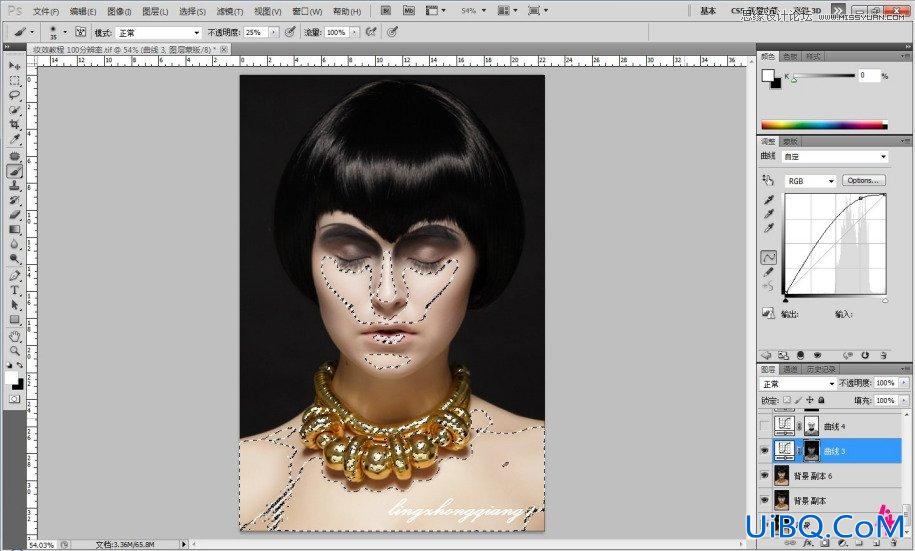Open the RGB channel dropdown
Screen dimensions: 915x551
point(811,181)
